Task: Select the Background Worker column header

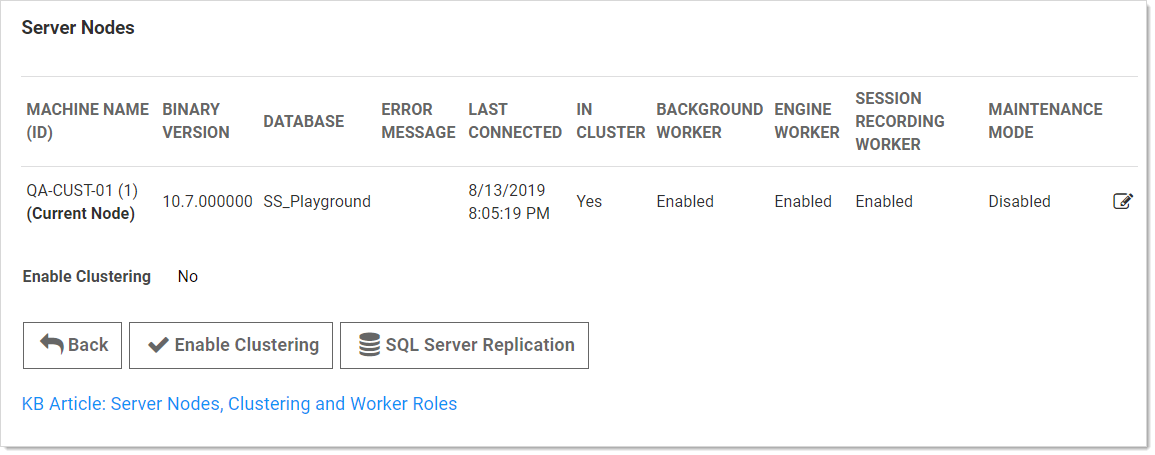Action: [709, 121]
